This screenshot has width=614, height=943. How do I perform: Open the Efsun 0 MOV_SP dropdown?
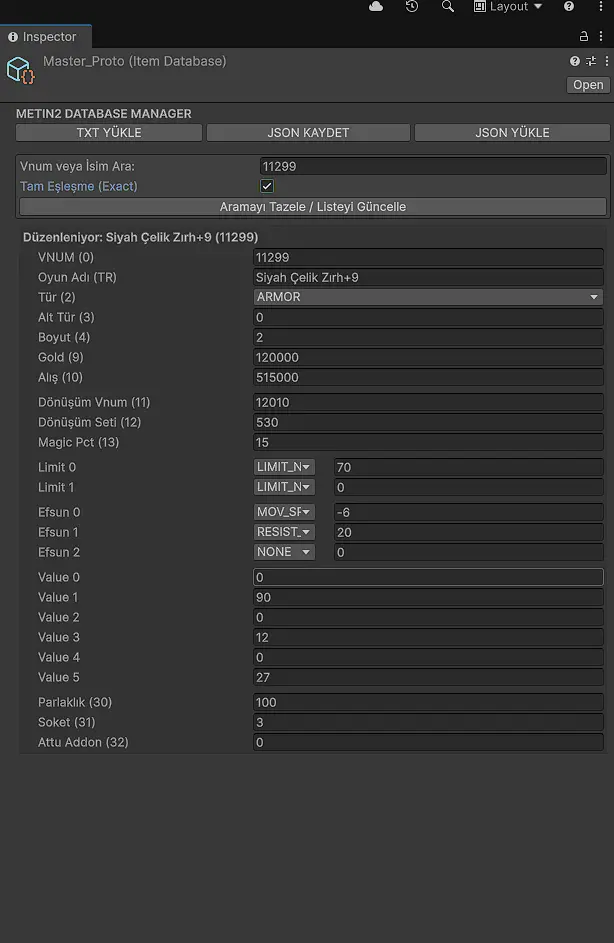[x=285, y=512]
